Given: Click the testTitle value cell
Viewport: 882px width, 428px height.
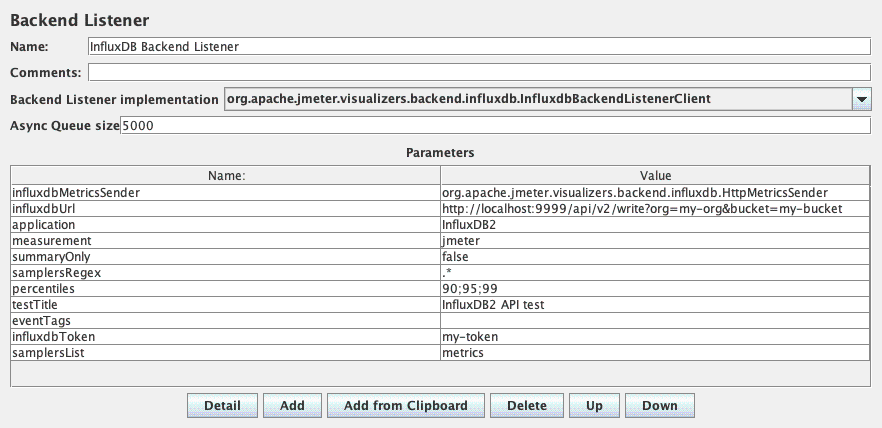Looking at the screenshot, I should (x=655, y=305).
